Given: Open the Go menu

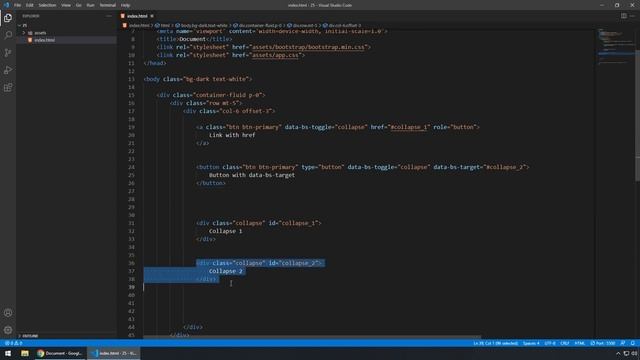Looking at the screenshot, I should coord(78,5).
